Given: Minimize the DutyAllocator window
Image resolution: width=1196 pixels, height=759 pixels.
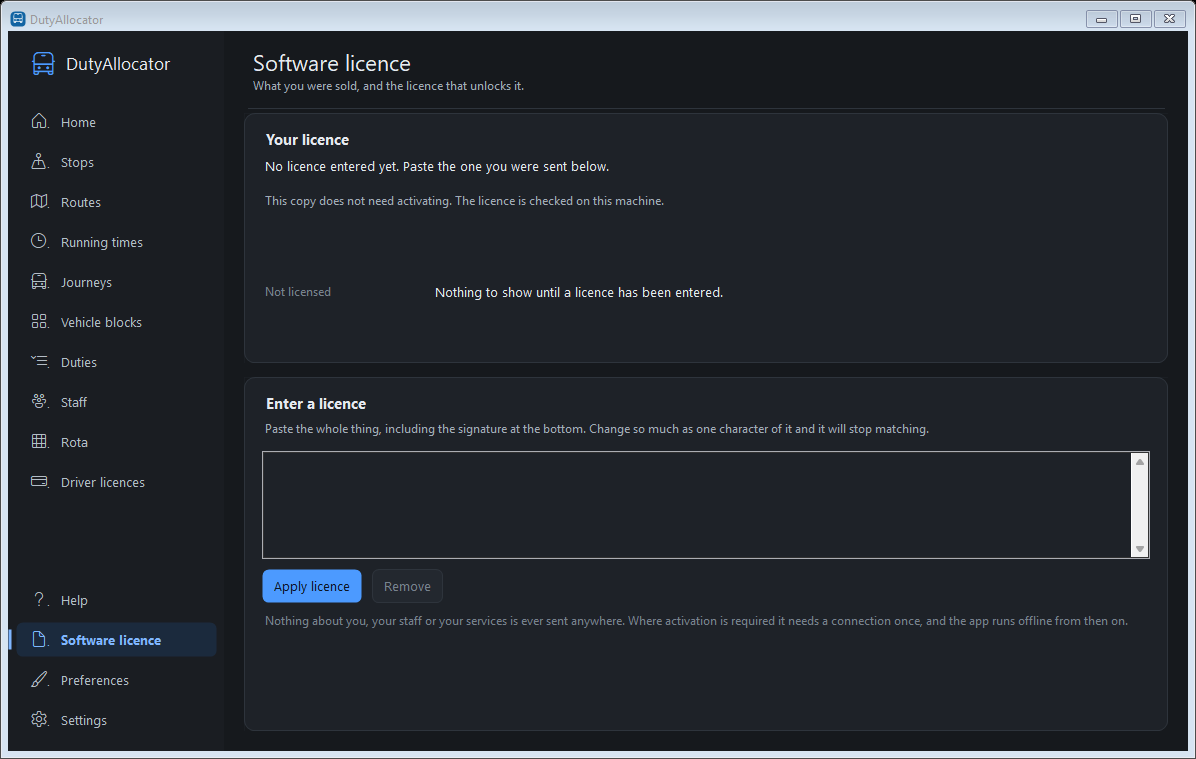Looking at the screenshot, I should click(1101, 19).
